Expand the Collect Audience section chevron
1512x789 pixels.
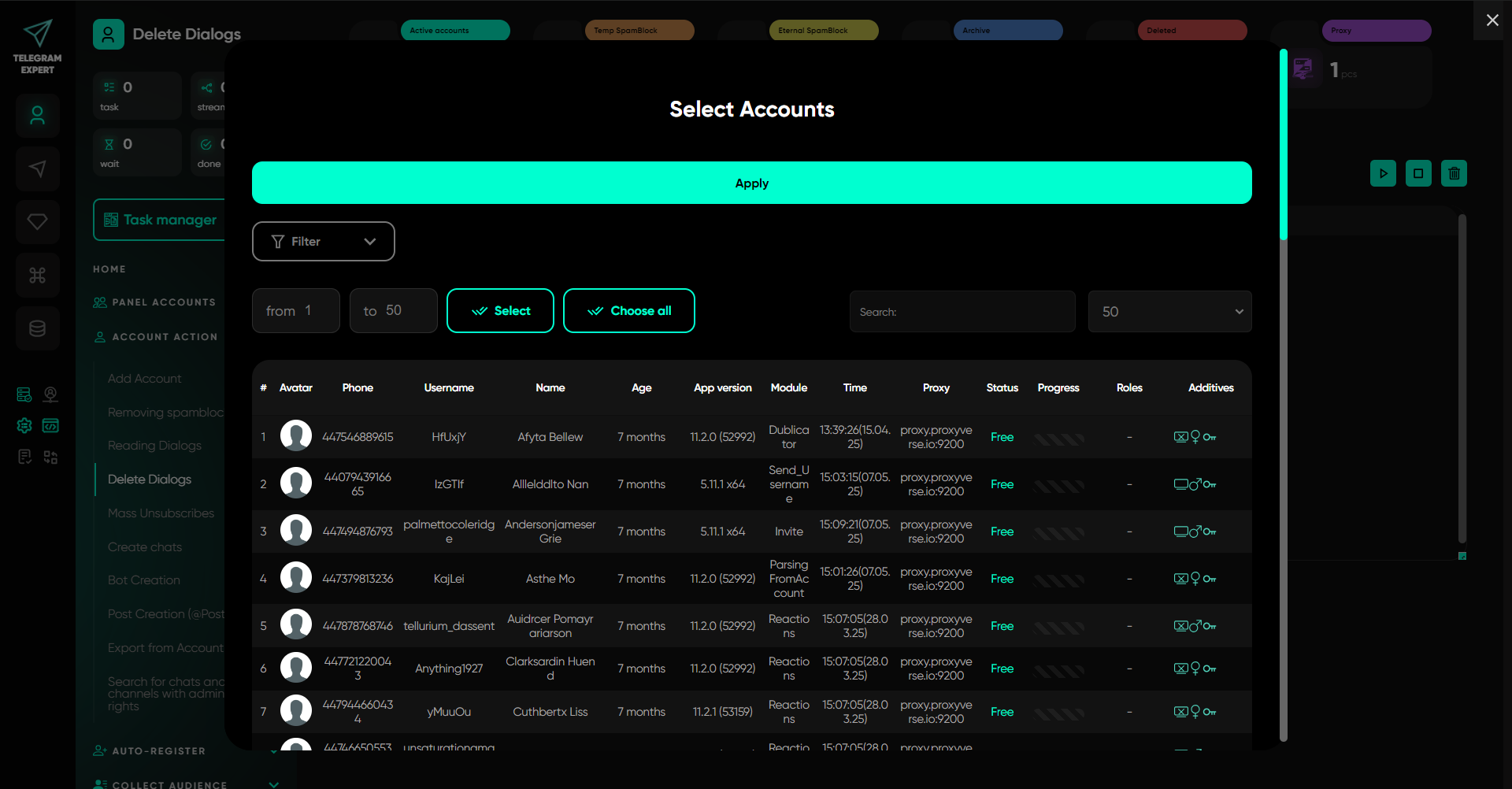click(x=274, y=784)
